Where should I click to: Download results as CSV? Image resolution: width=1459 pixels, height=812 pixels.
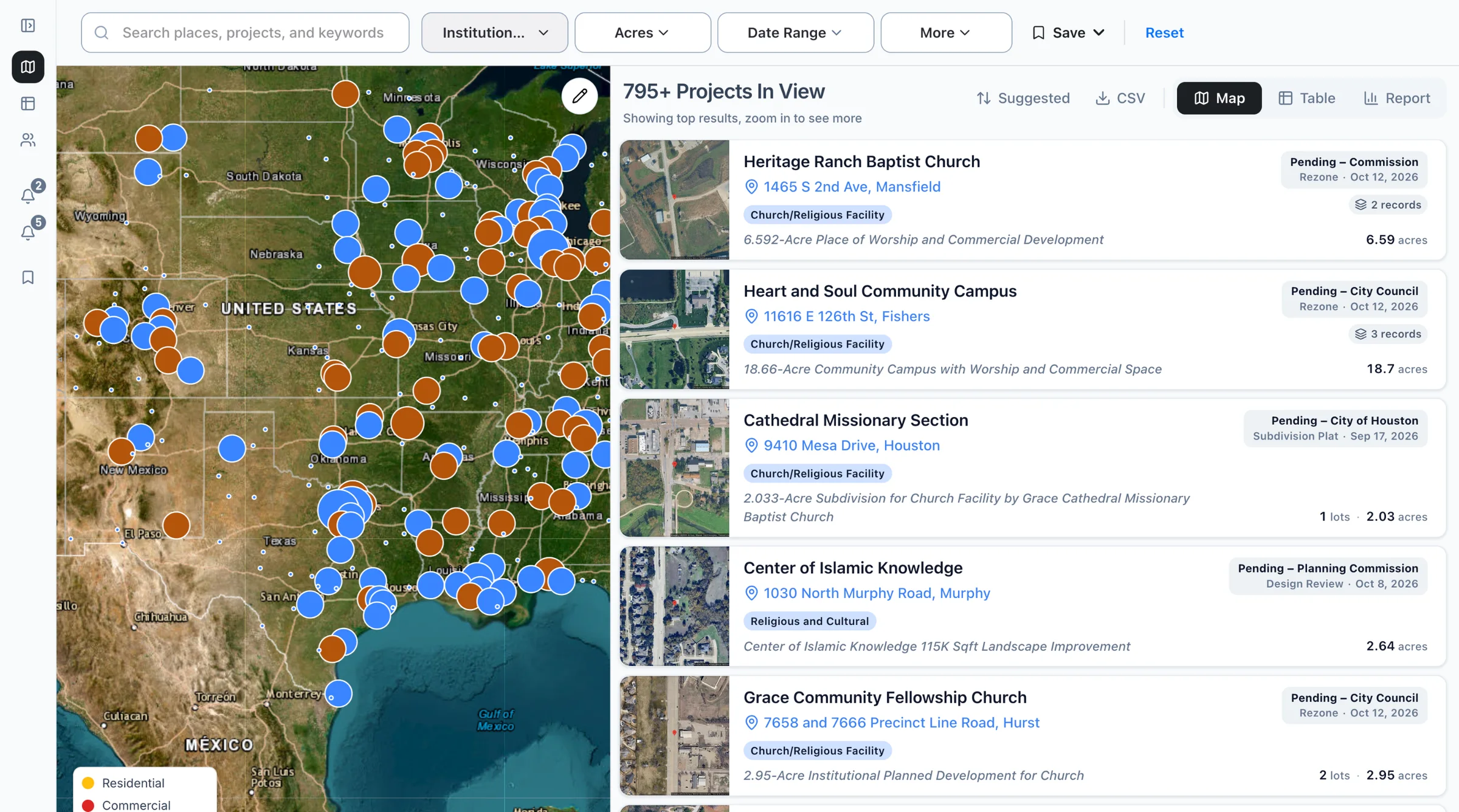click(1120, 98)
